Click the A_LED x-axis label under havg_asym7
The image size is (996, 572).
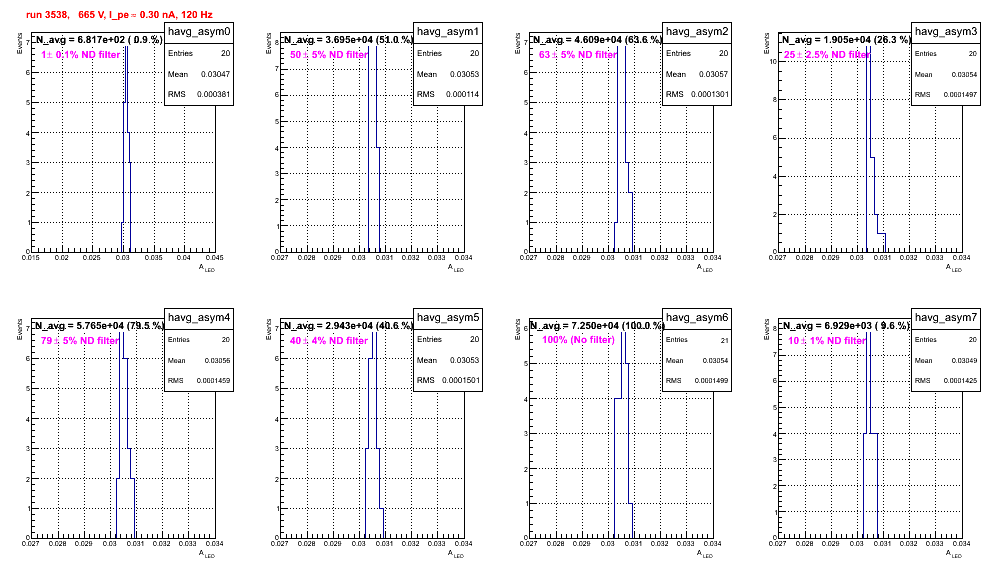[954, 554]
